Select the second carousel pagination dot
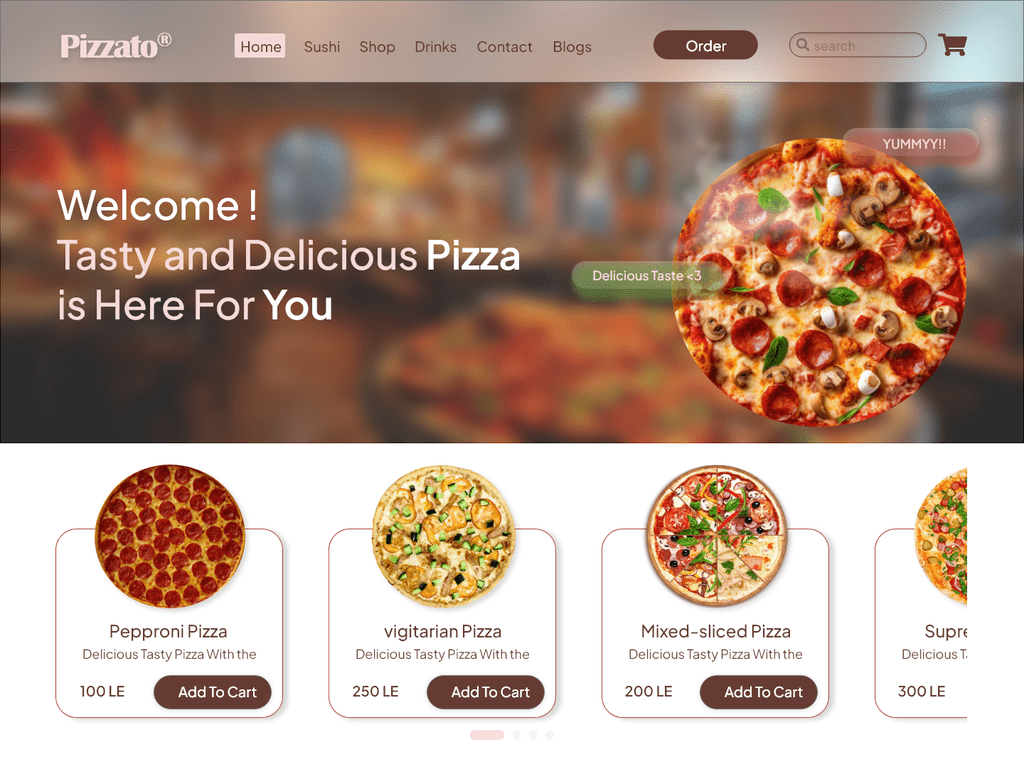Viewport: 1024px width, 757px height. click(x=517, y=735)
